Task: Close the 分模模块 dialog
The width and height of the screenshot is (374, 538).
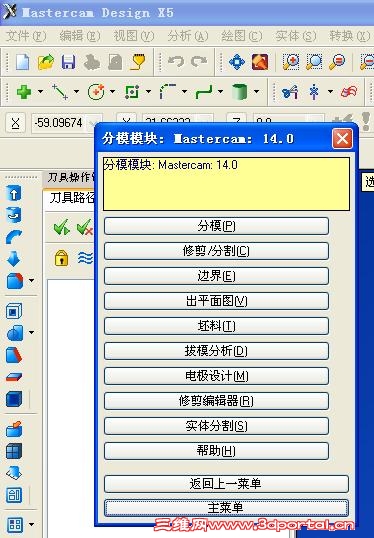Action: pos(342,139)
